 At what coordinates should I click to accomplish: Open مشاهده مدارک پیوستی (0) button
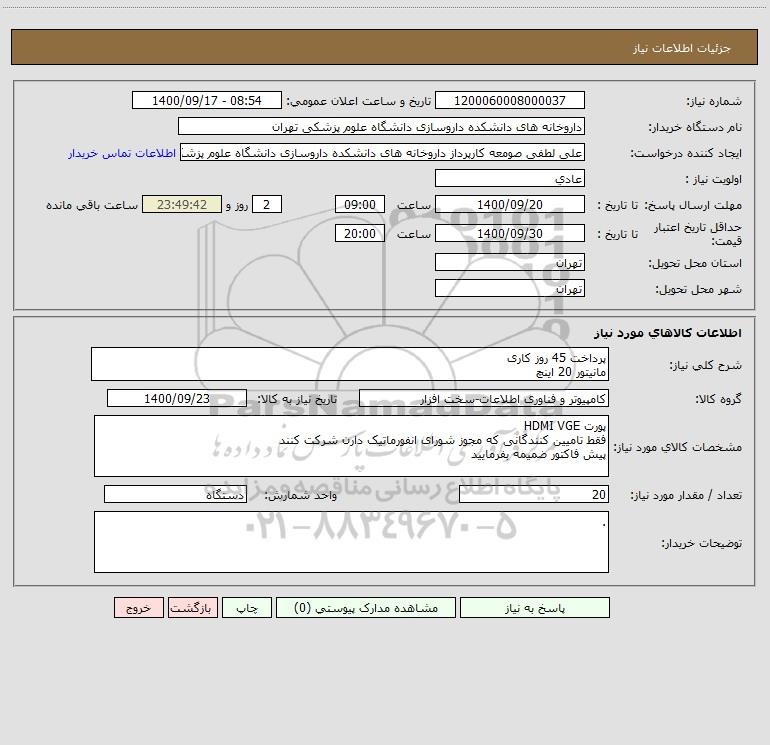[x=366, y=607]
